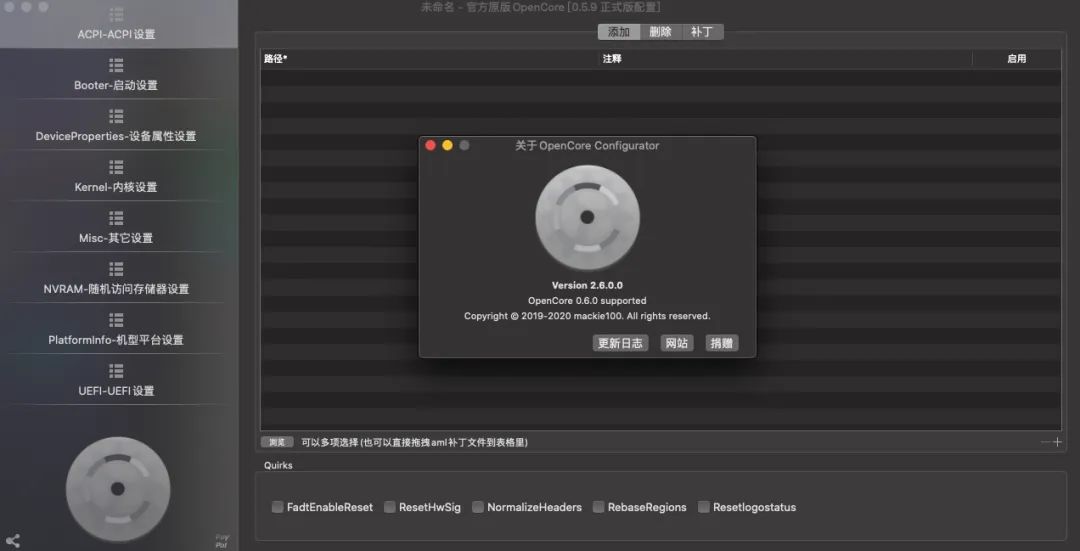1080x551 pixels.
Task: Close the About OpenCore Configurator dialog
Action: pos(430,145)
